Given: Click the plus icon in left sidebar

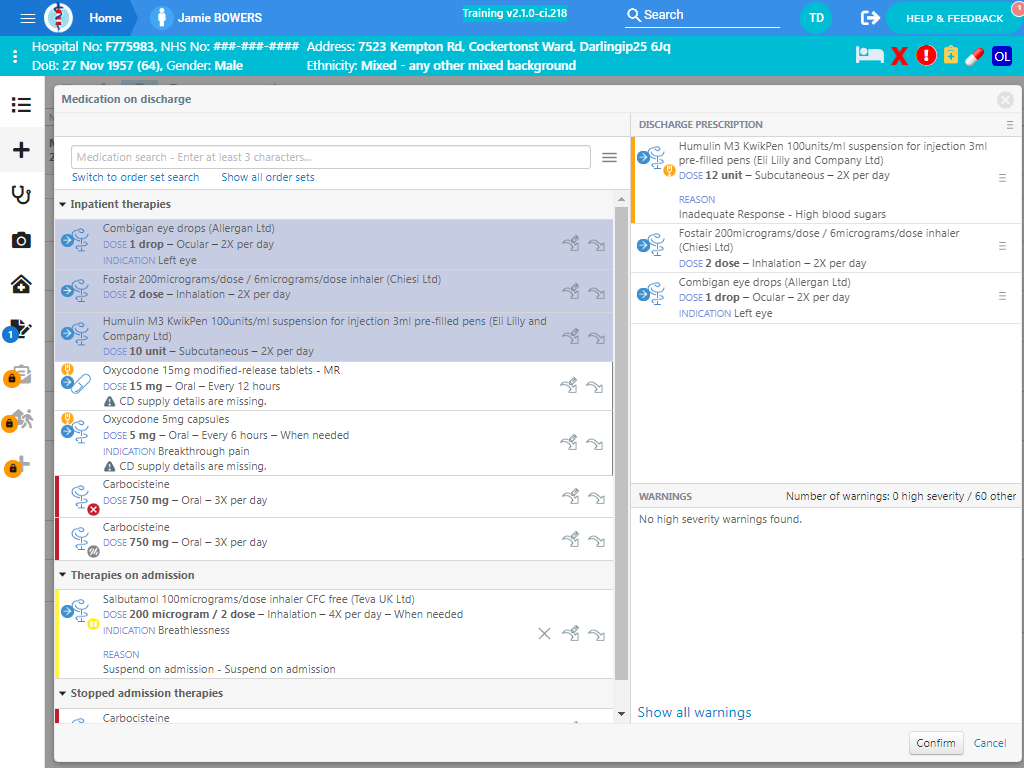Looking at the screenshot, I should (x=21, y=150).
